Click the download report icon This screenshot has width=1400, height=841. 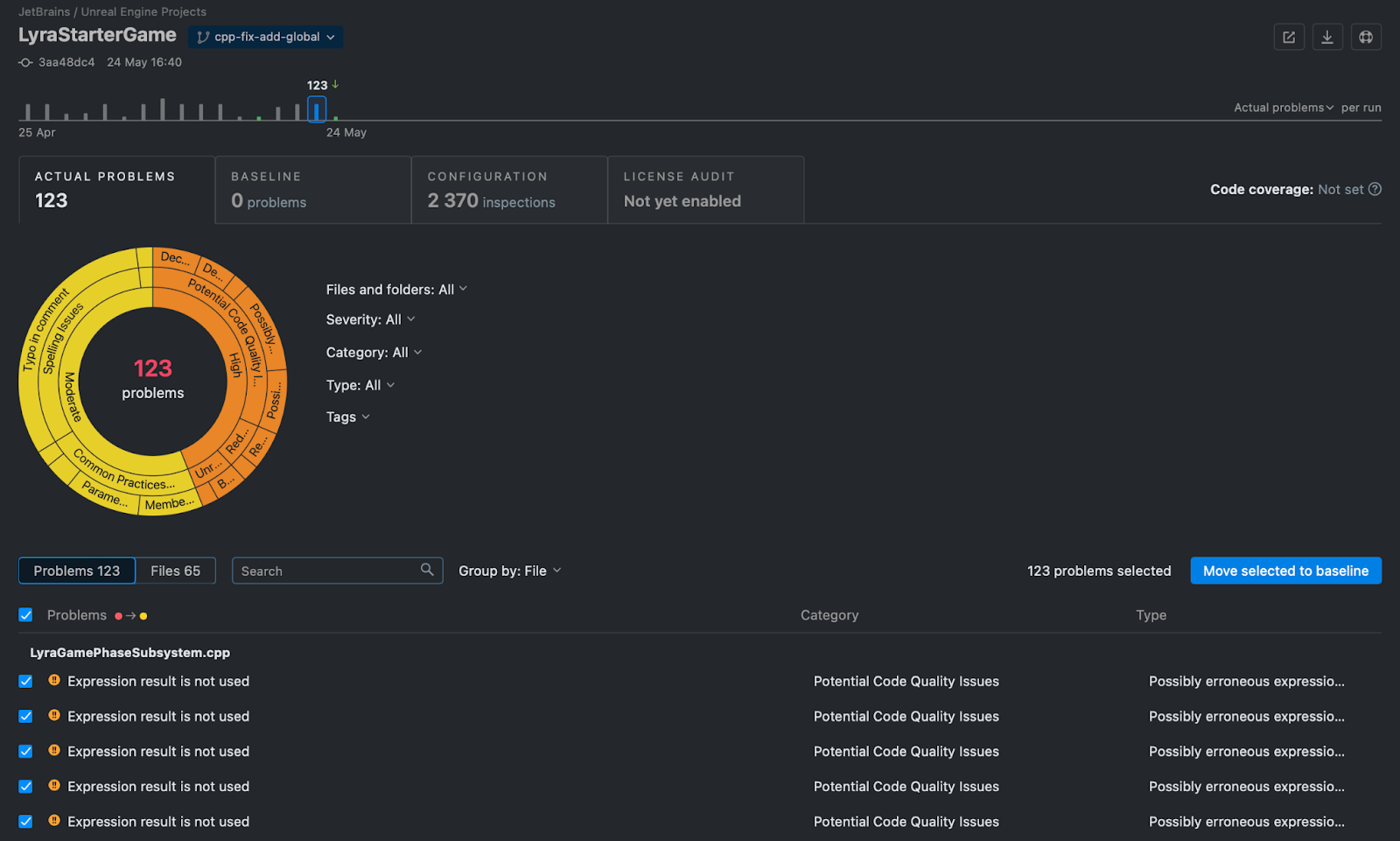point(1327,37)
